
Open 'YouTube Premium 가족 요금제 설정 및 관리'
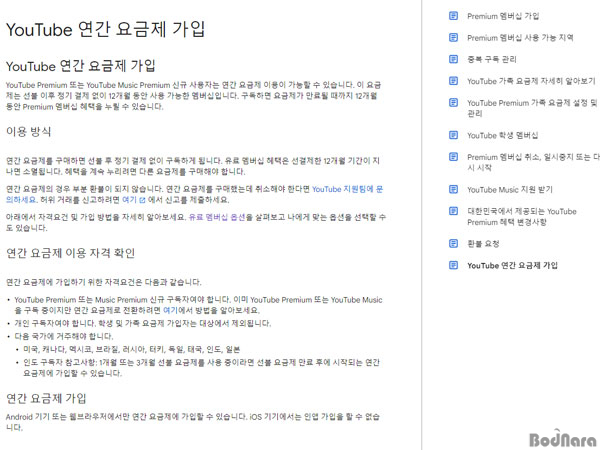tap(532, 108)
